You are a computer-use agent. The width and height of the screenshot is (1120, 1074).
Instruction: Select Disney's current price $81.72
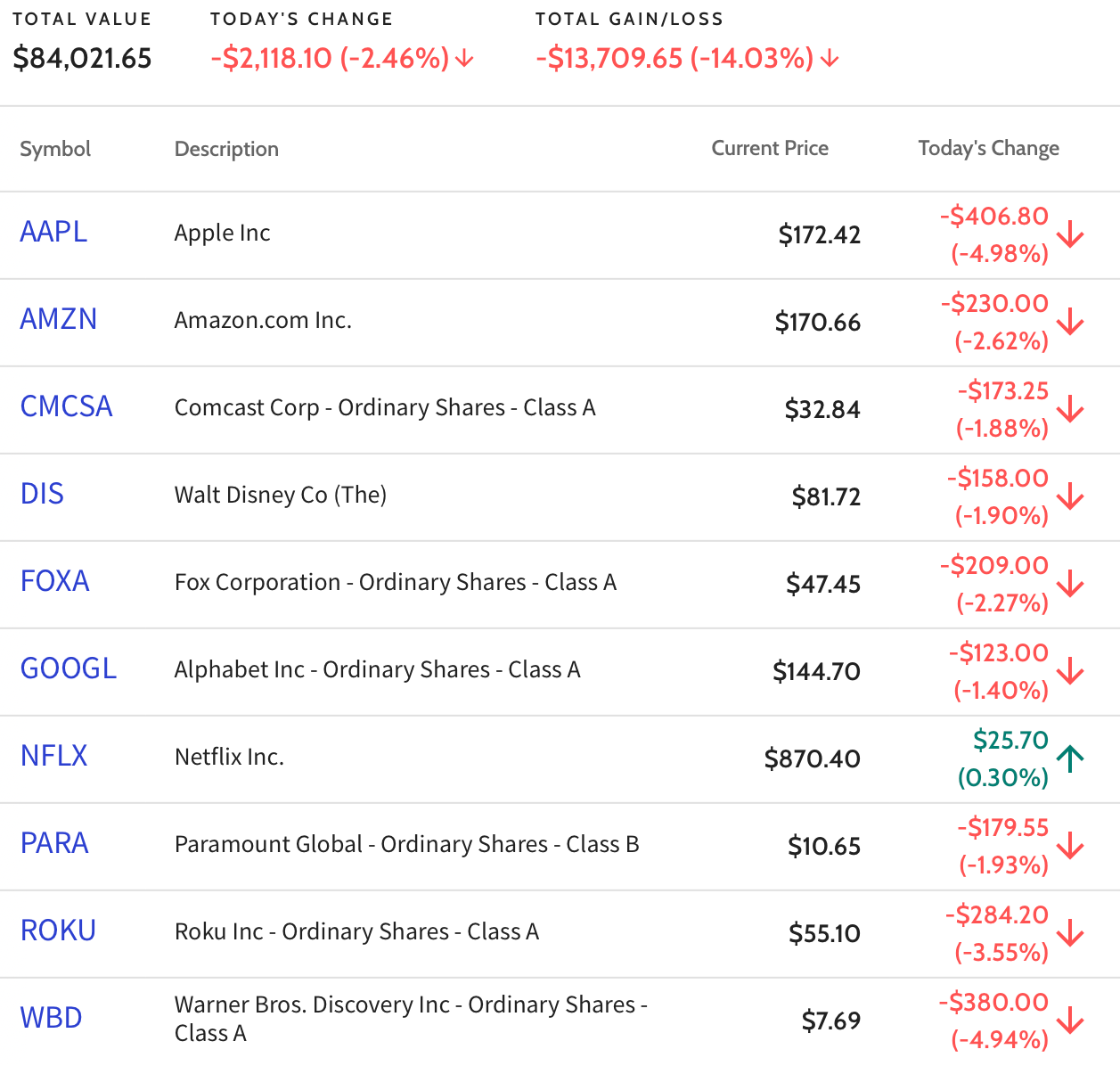tap(826, 496)
